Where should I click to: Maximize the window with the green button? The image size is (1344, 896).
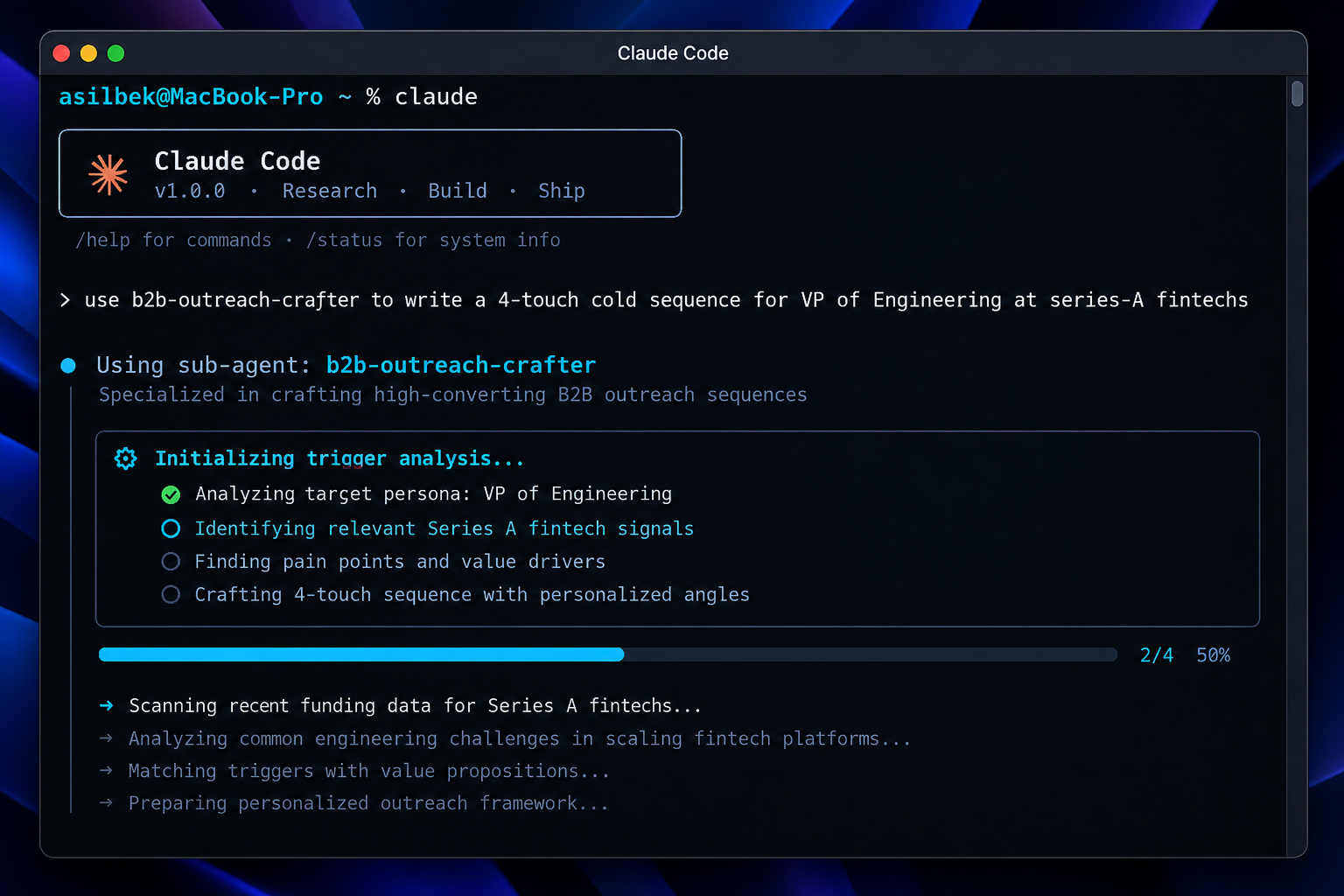point(115,53)
